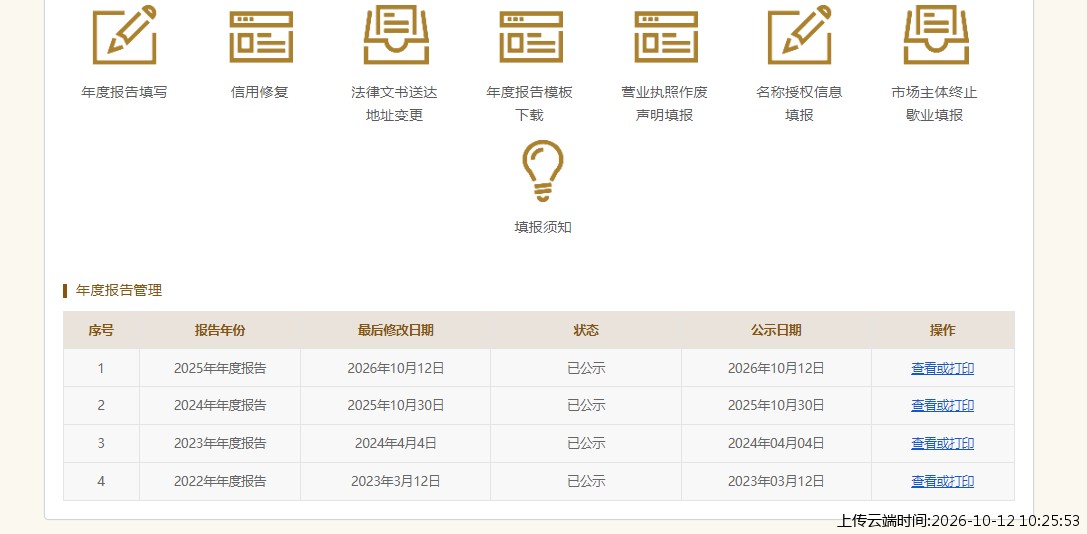Open 查看或打印 for the 2022年年度报告
The height and width of the screenshot is (534, 1087).
942,481
